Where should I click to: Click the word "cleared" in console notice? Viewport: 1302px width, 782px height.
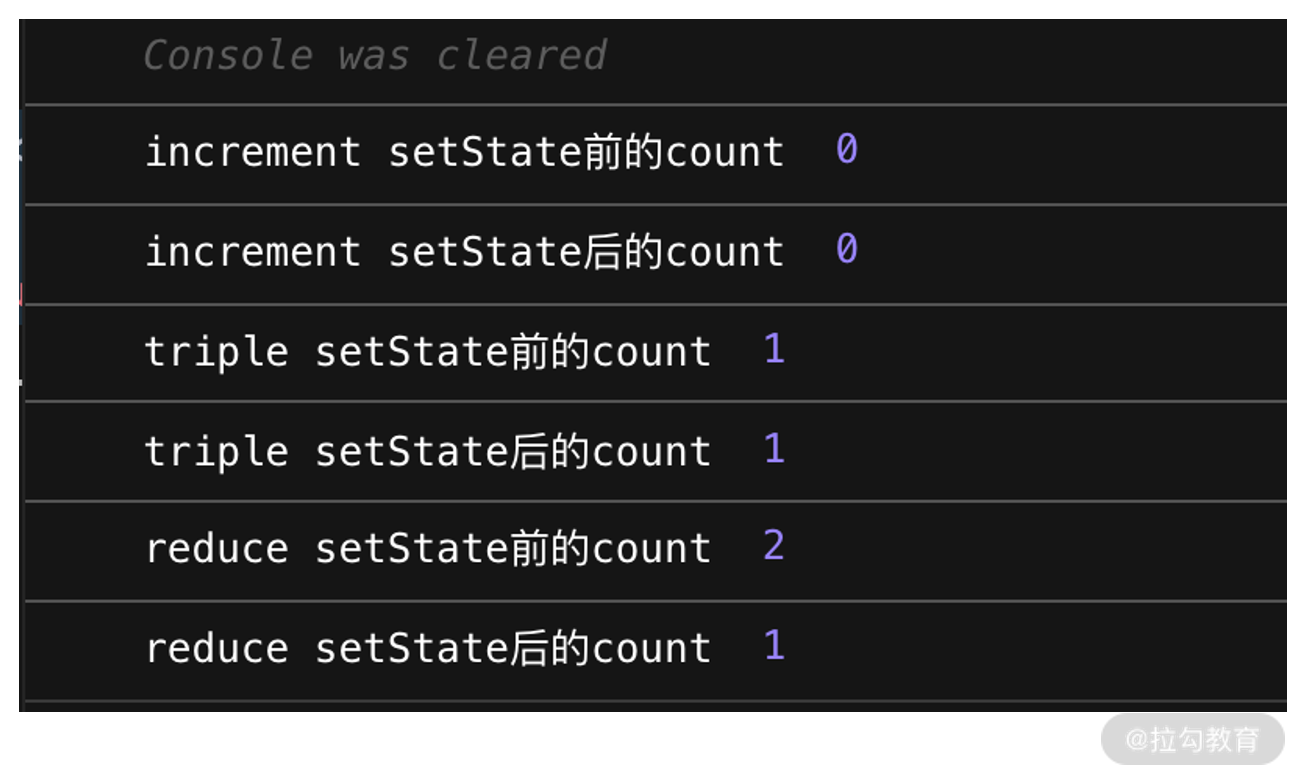tap(521, 55)
